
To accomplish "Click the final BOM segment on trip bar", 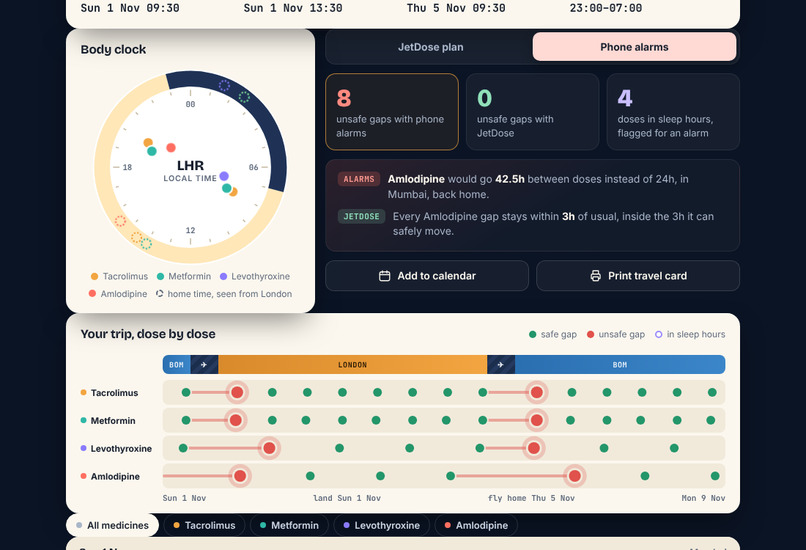I will pos(620,365).
